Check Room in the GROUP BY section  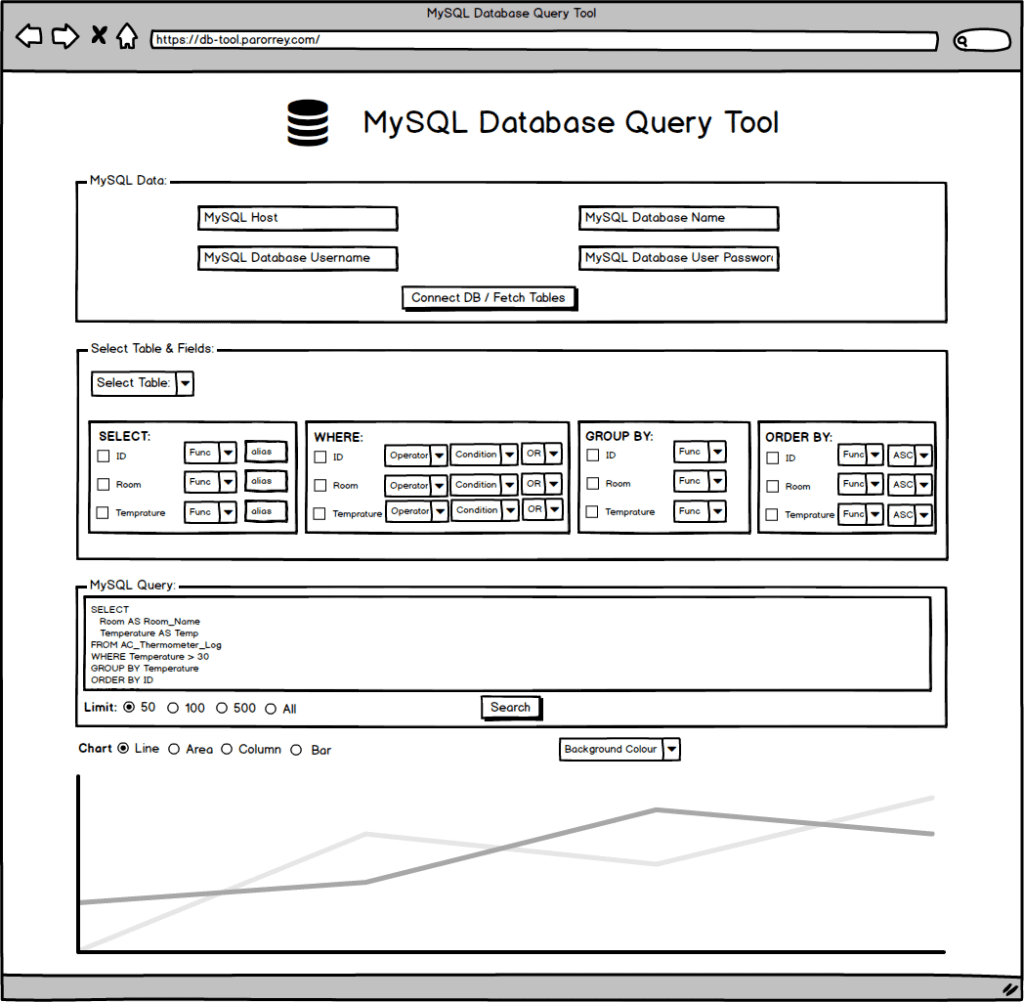click(593, 483)
